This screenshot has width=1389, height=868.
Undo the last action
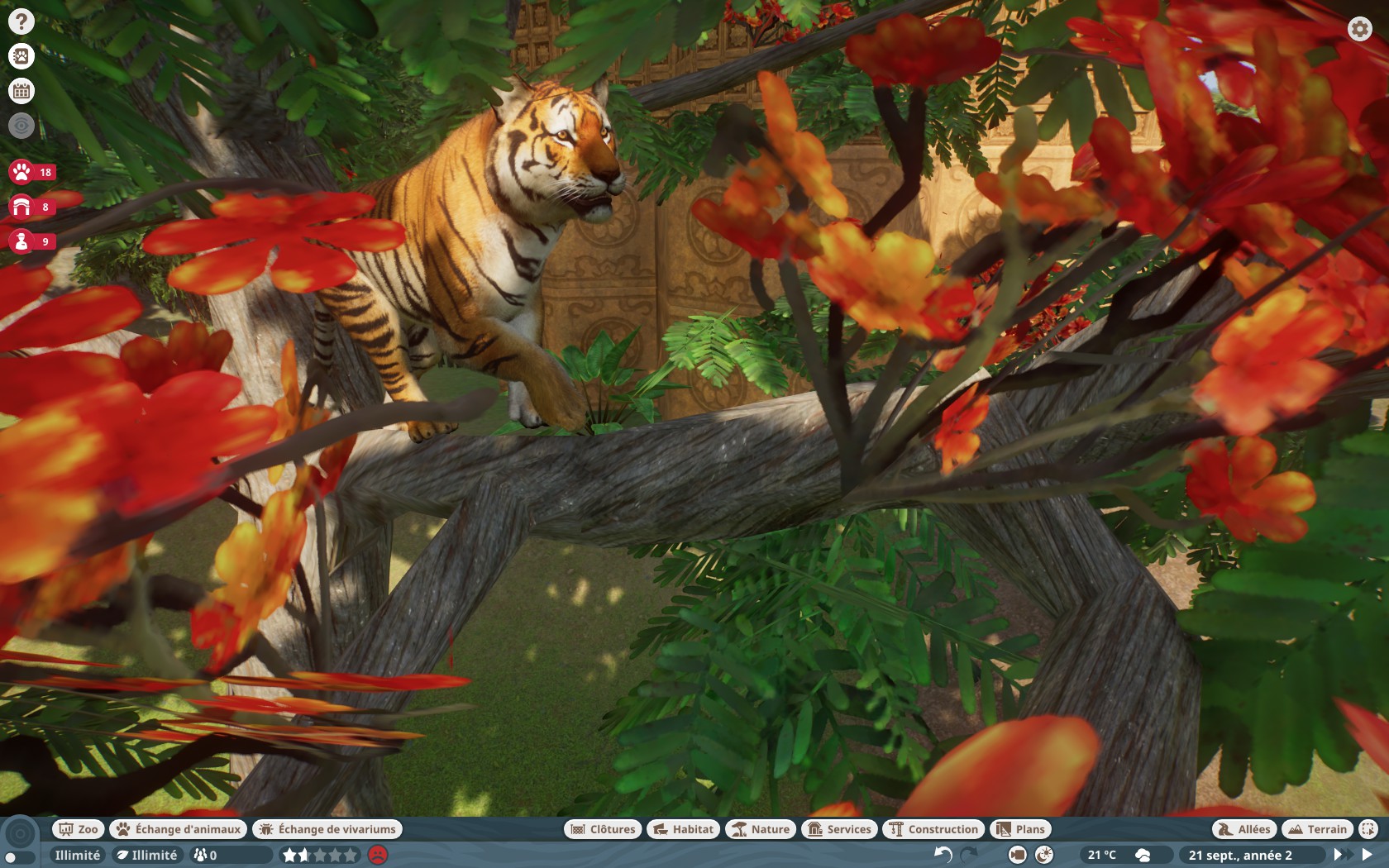(x=943, y=855)
